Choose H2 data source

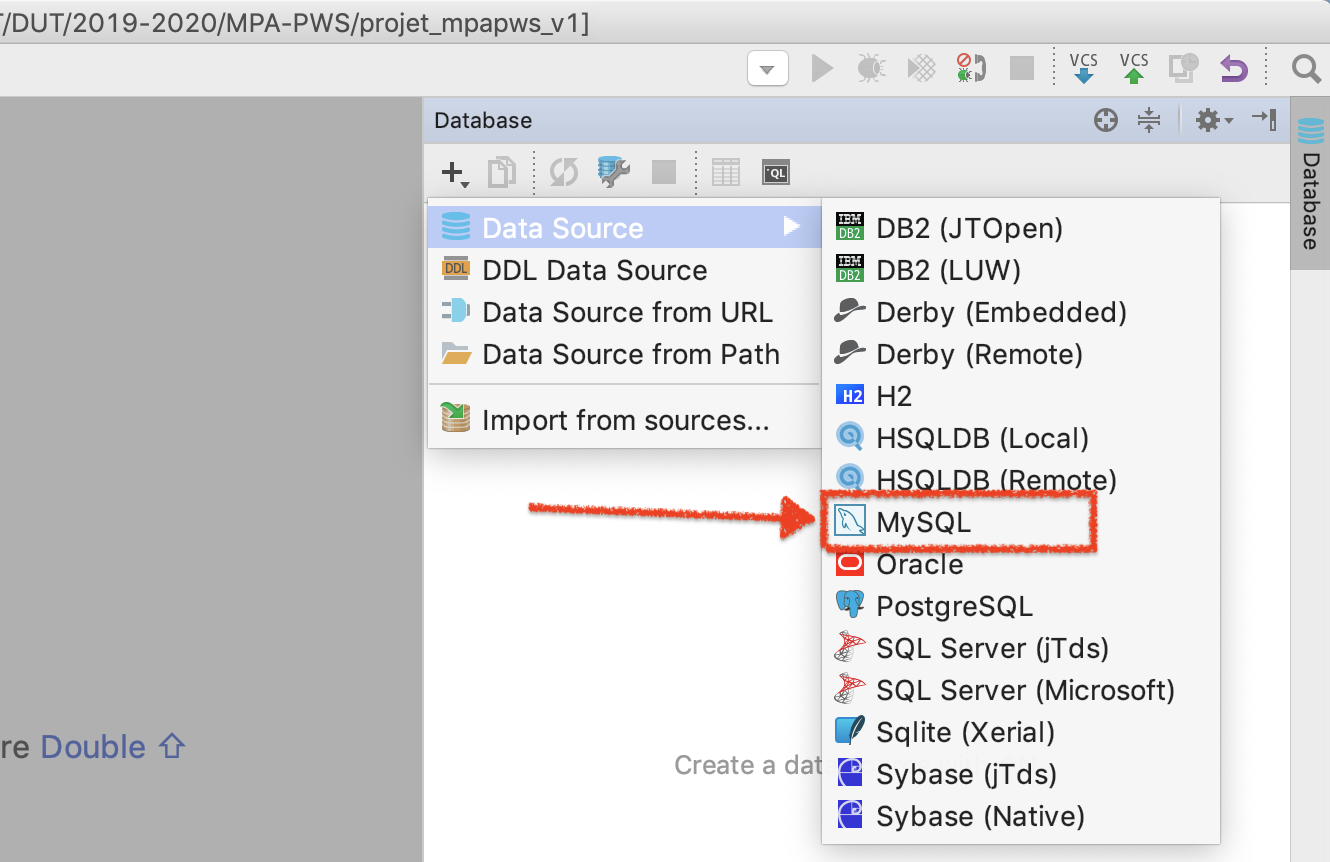pos(1021,396)
